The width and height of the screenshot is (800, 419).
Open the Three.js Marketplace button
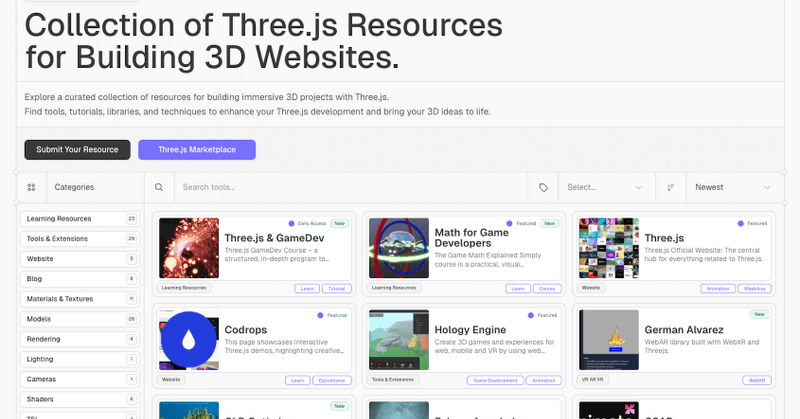coord(197,150)
